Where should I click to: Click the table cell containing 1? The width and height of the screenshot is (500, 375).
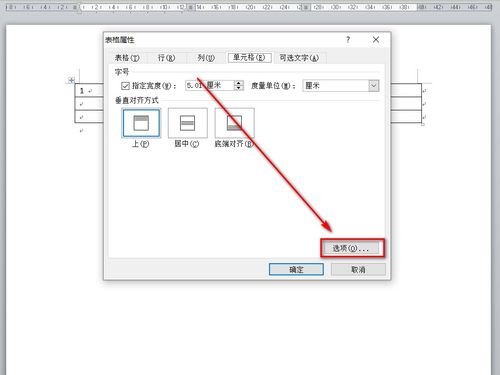(89, 90)
